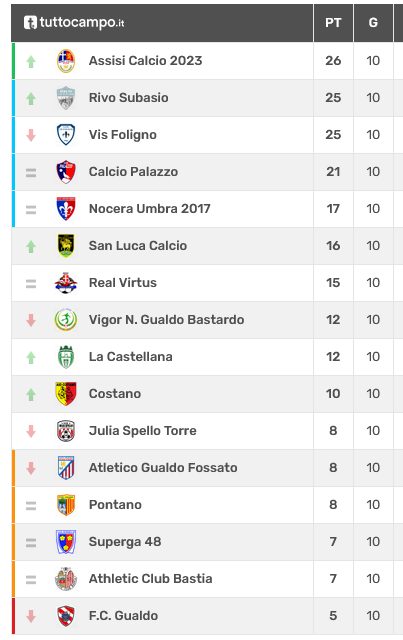Click the Rivo Subasio team crest
The width and height of the screenshot is (403, 640).
66,98
